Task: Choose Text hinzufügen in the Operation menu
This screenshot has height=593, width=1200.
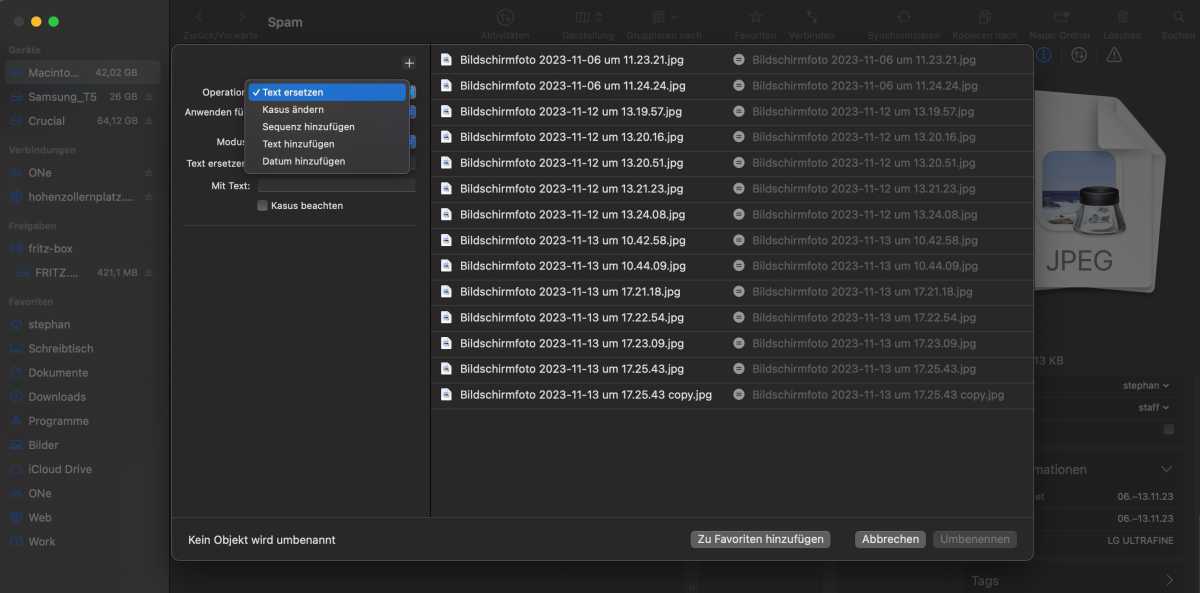Action: [x=326, y=144]
